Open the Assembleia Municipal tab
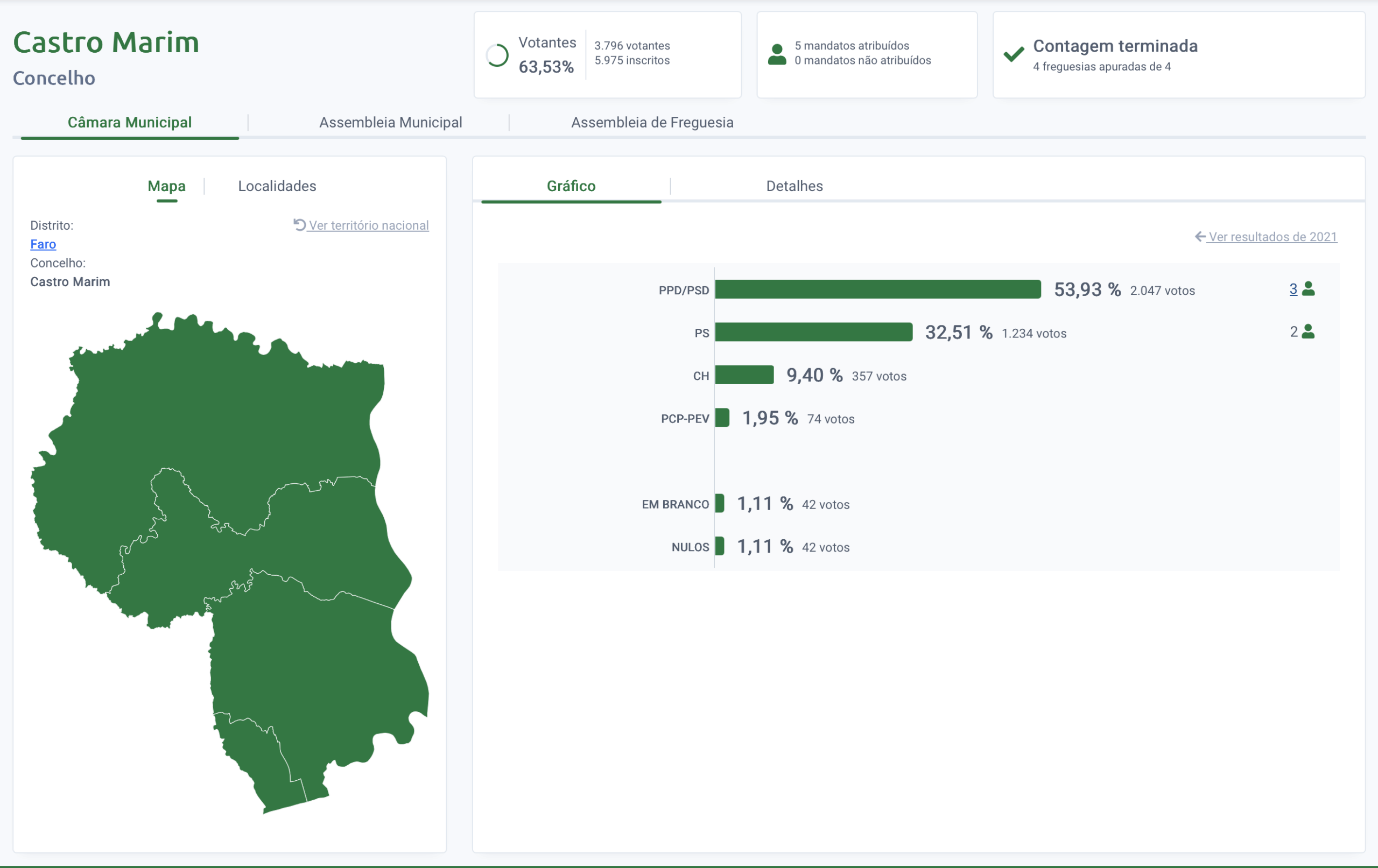 (390, 123)
